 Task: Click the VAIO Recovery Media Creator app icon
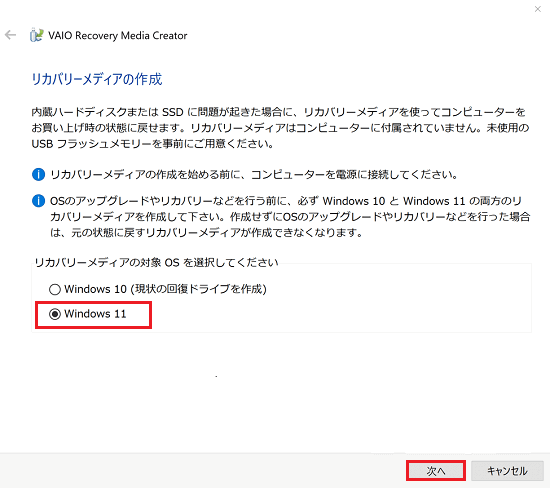click(x=36, y=35)
